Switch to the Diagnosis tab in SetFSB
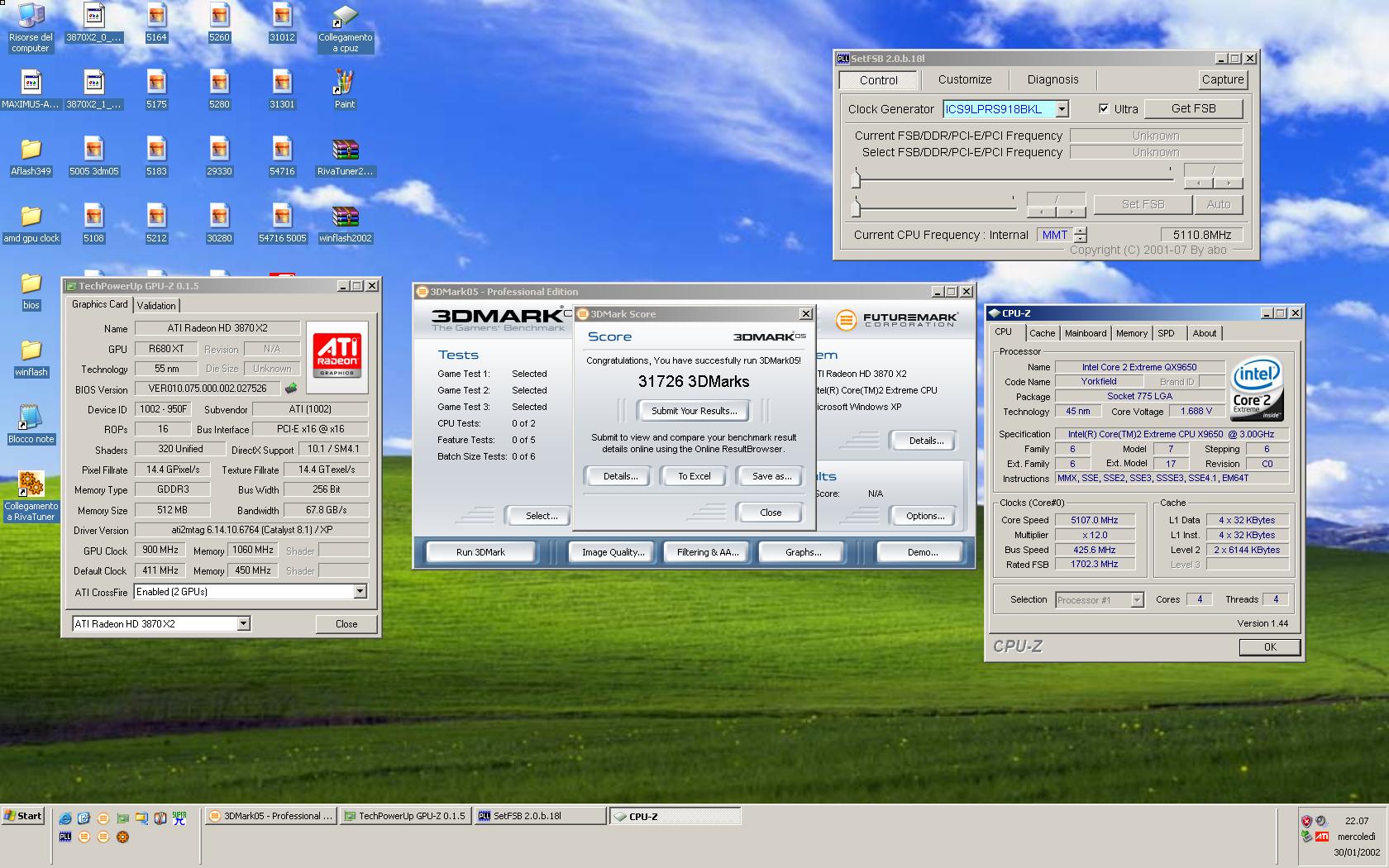1389x868 pixels. tap(1052, 79)
